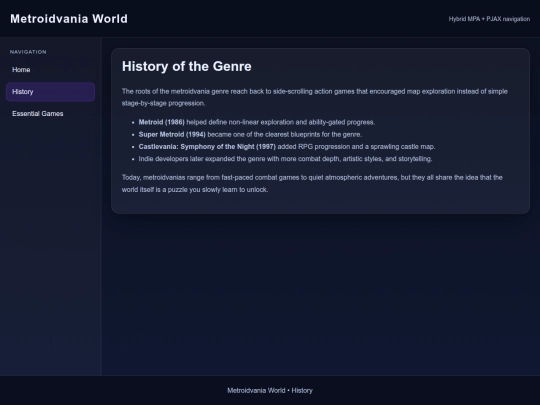Viewport: 540px width, 405px height.
Task: Click the Metroidvania World site title
Action: pyautogui.click(x=69, y=19)
